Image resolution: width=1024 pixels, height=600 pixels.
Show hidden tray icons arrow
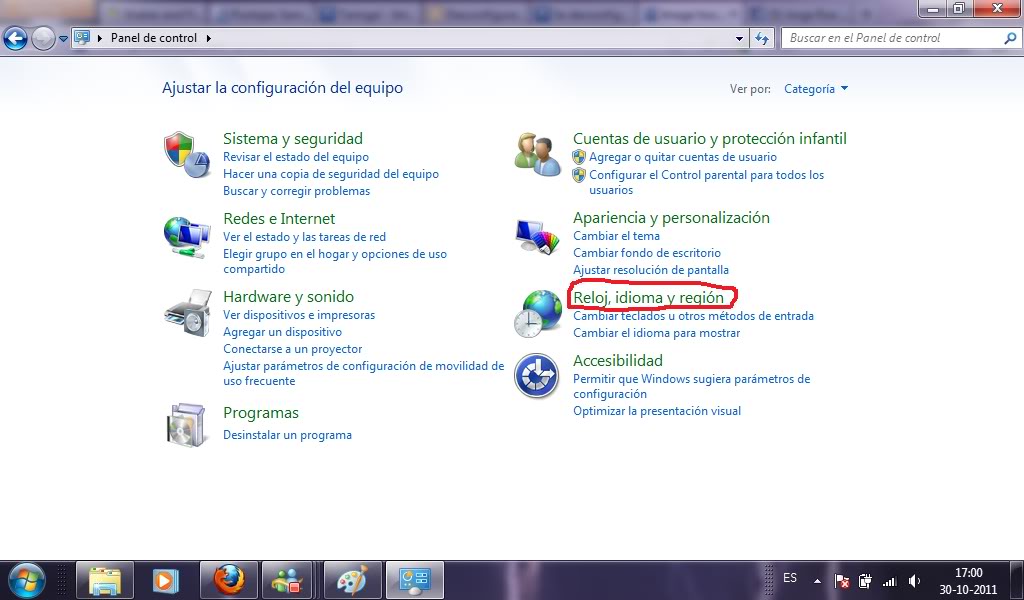[x=817, y=580]
